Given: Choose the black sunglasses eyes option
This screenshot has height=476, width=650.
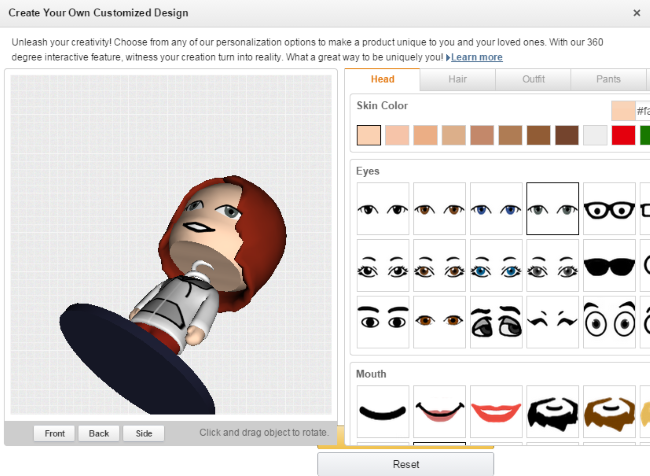Looking at the screenshot, I should [x=609, y=266].
